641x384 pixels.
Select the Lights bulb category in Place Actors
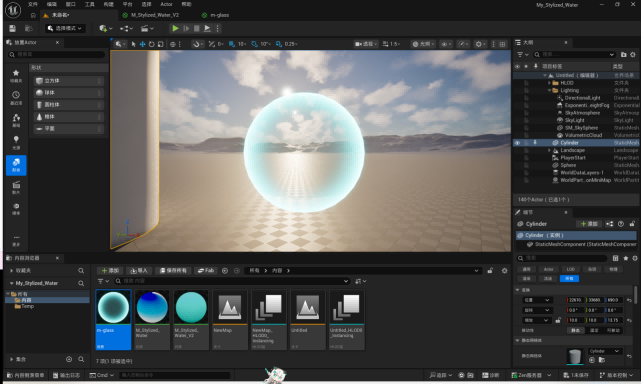16,142
